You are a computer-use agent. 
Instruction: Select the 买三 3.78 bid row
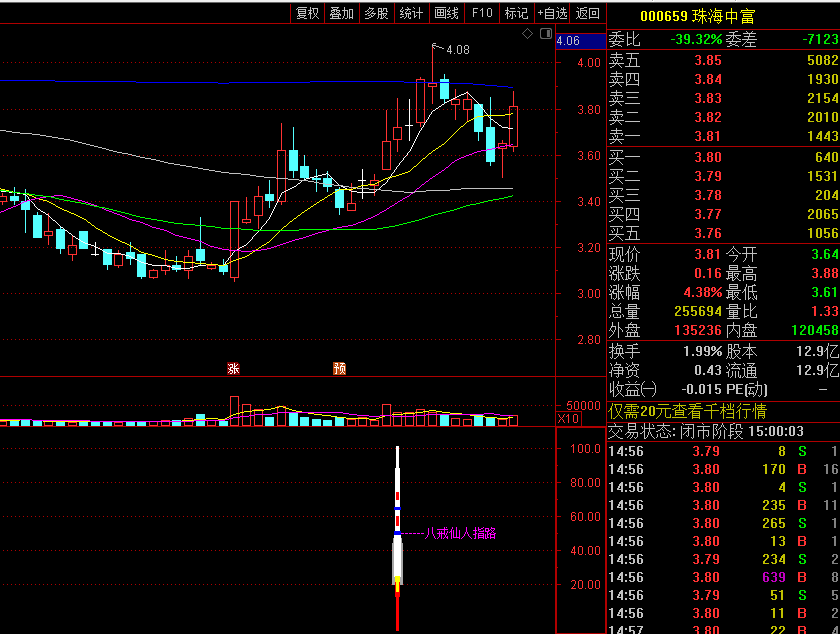tap(723, 195)
